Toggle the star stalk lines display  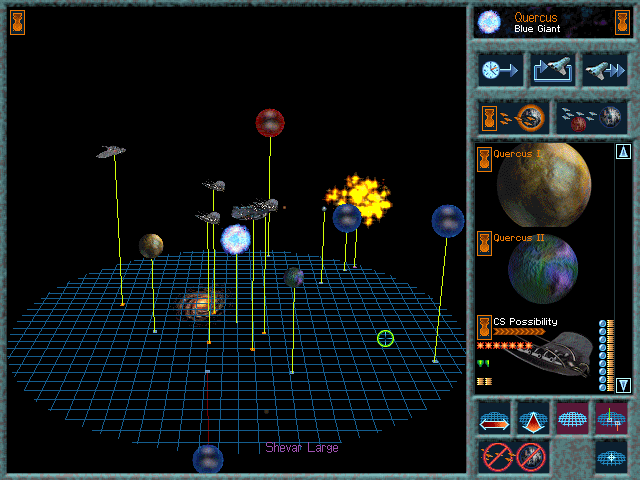(611, 418)
